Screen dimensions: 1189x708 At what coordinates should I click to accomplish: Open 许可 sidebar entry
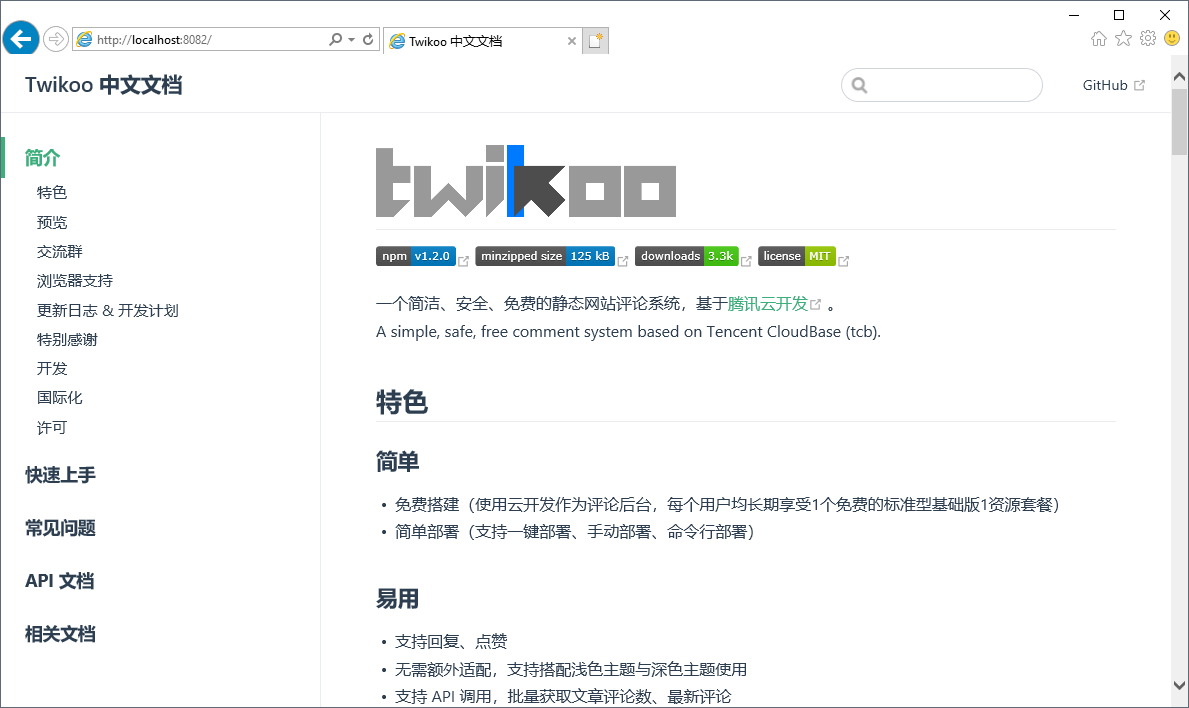coord(52,428)
